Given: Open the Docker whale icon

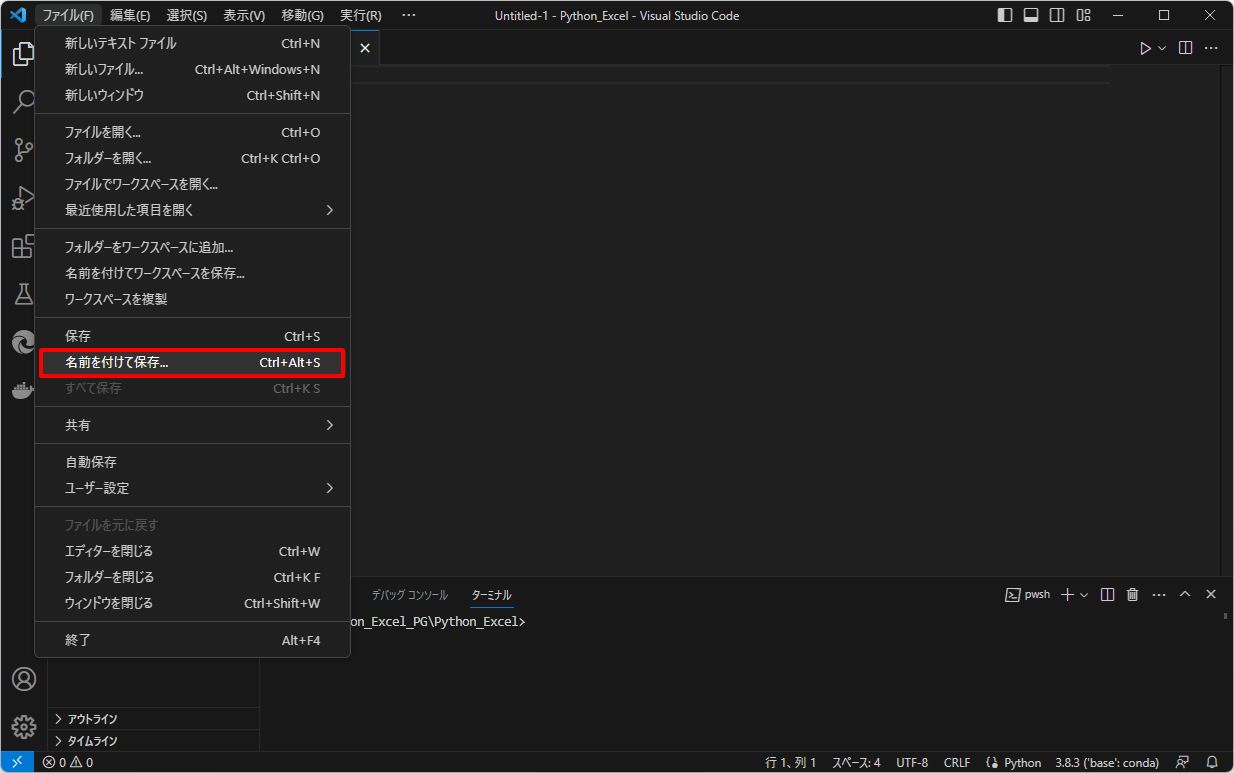Looking at the screenshot, I should pyautogui.click(x=23, y=390).
